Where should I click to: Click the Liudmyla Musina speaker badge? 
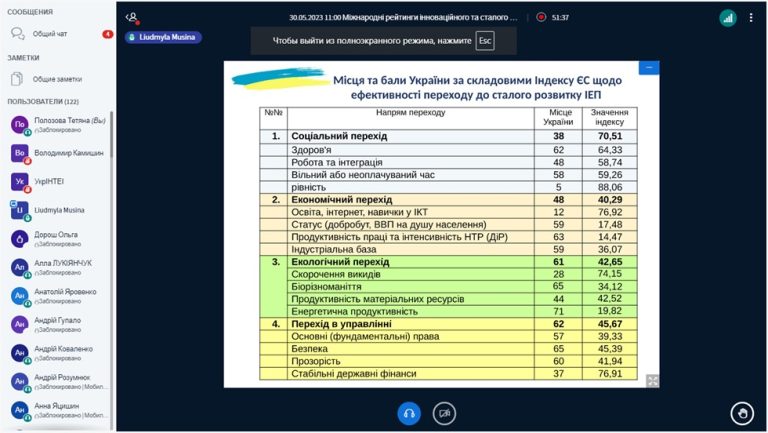(x=163, y=37)
